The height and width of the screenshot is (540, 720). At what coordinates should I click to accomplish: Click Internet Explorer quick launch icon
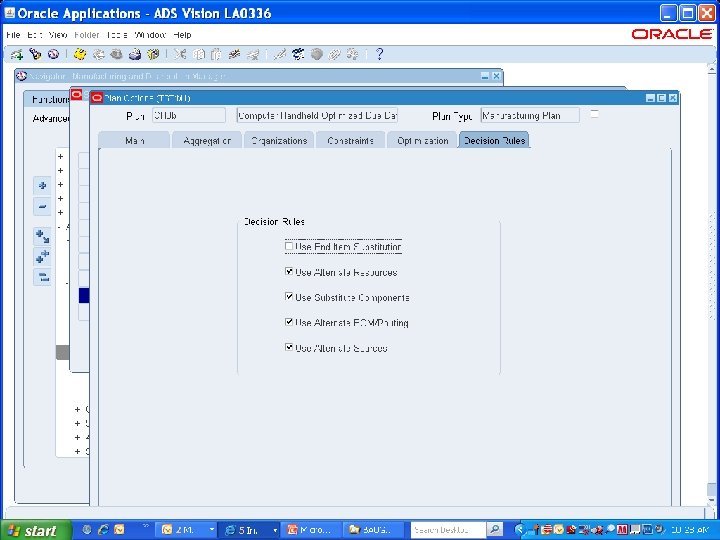coord(104,530)
